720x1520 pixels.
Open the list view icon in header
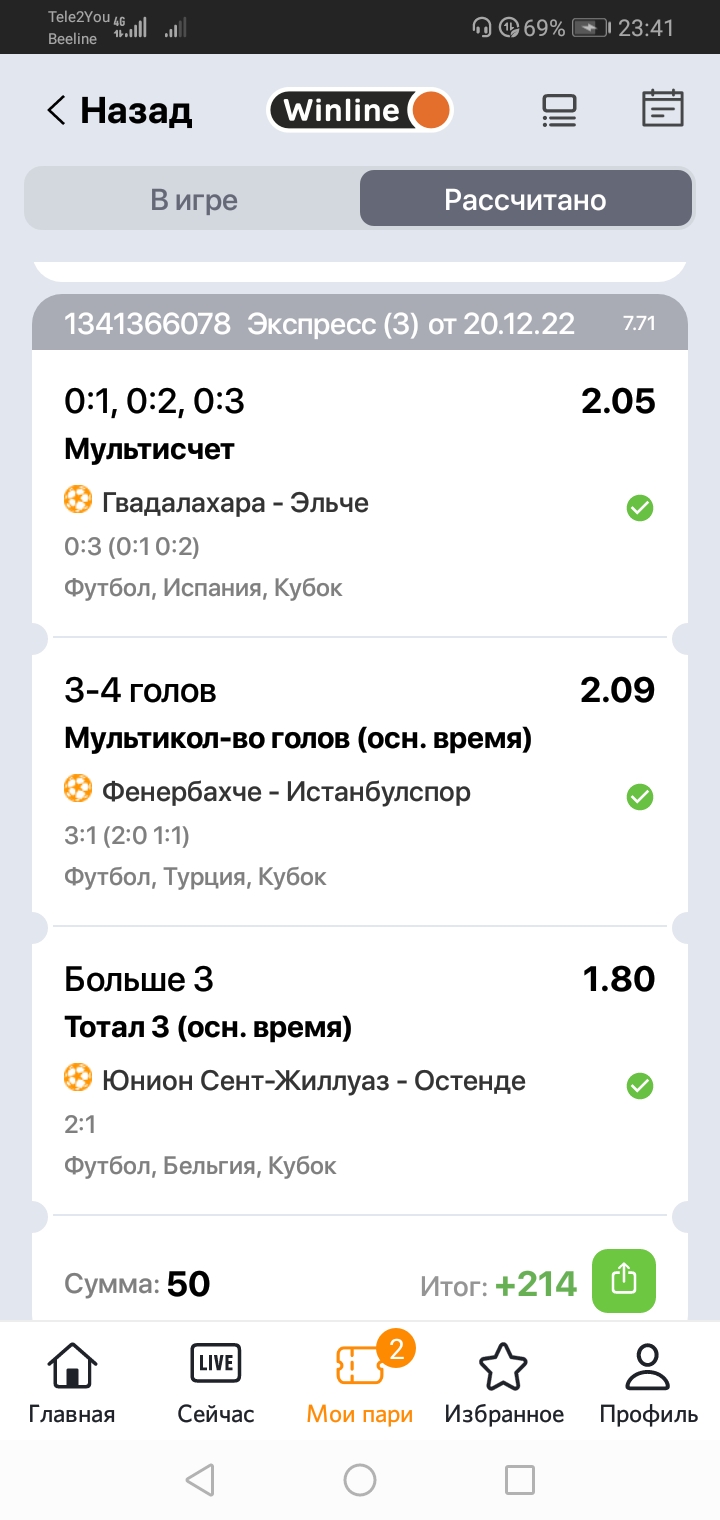[x=559, y=110]
